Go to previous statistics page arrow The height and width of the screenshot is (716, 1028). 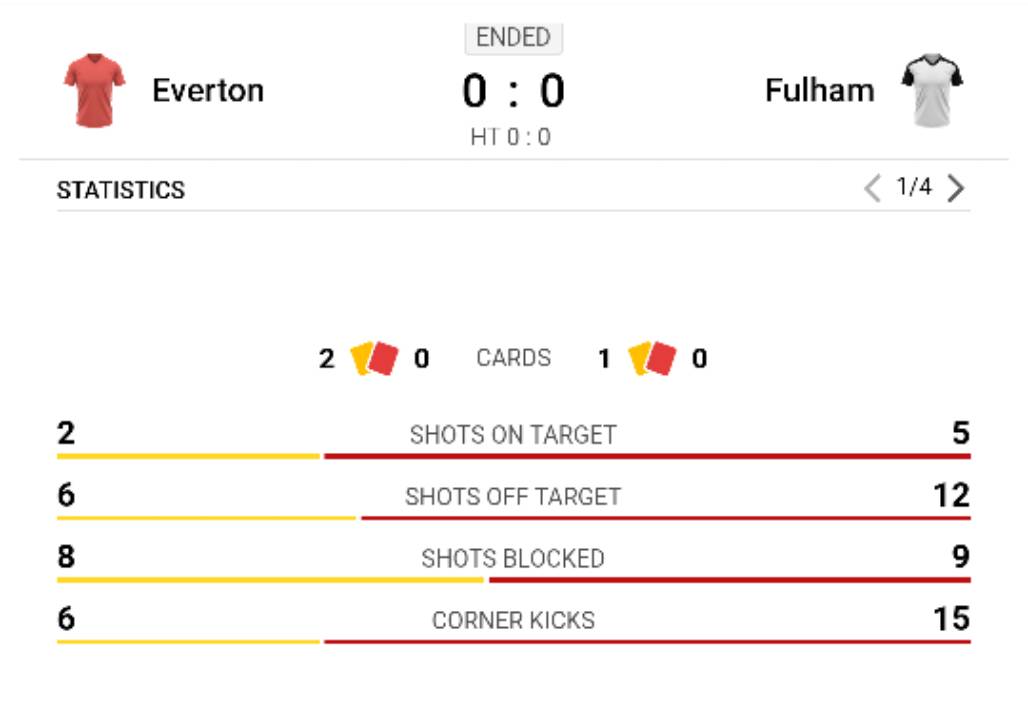pyautogui.click(x=873, y=188)
